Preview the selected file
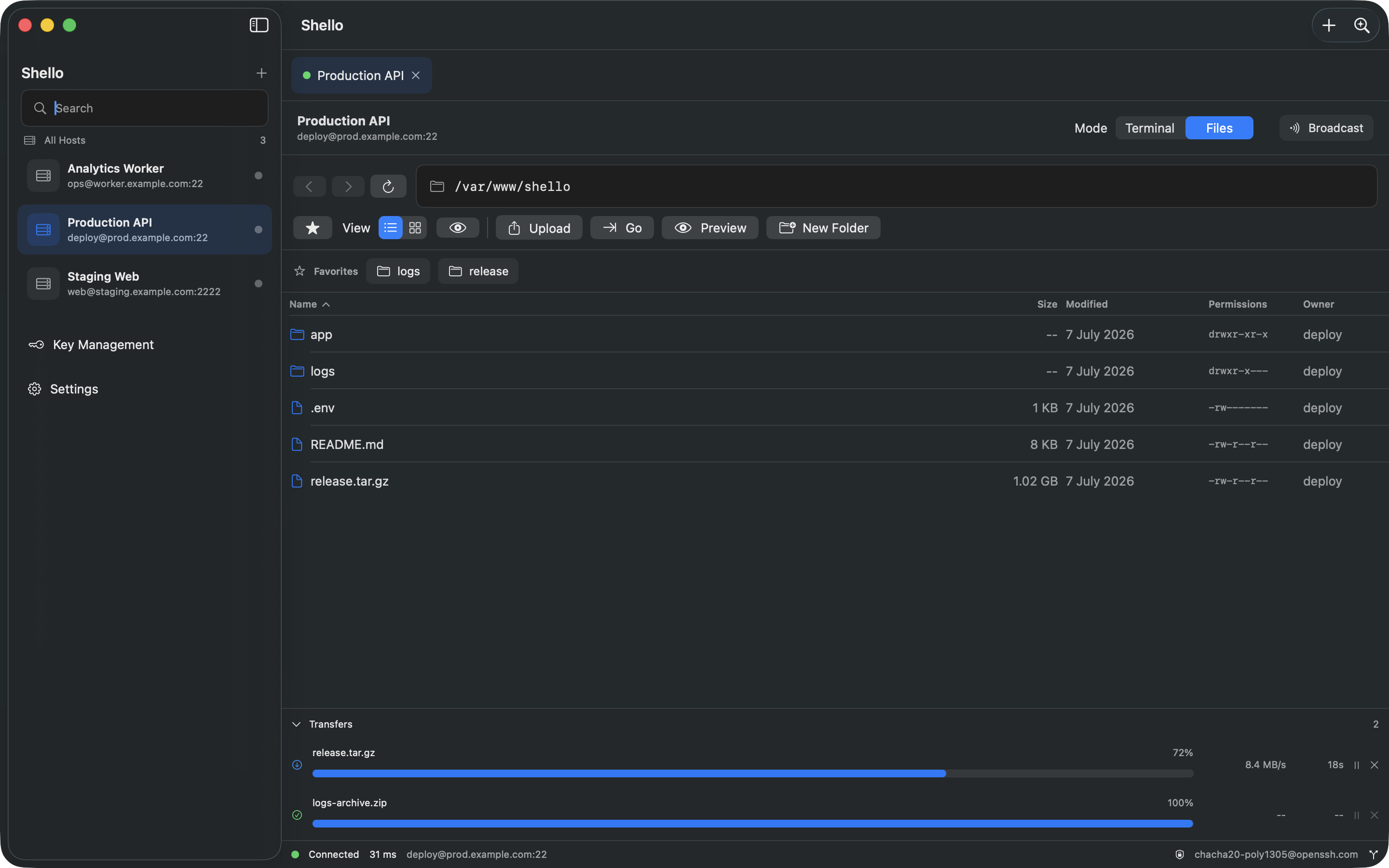This screenshot has width=1389, height=868. point(709,228)
